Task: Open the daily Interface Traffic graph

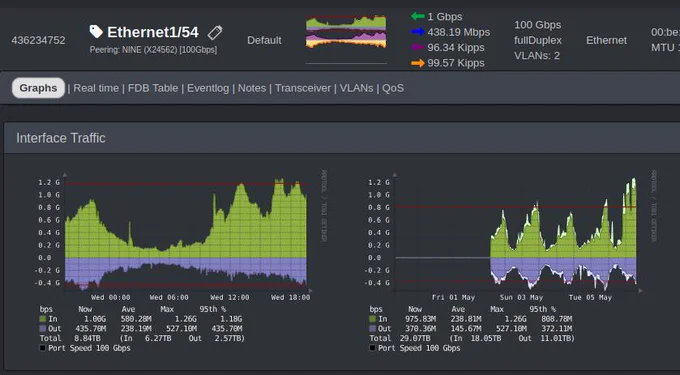Action: [x=182, y=260]
